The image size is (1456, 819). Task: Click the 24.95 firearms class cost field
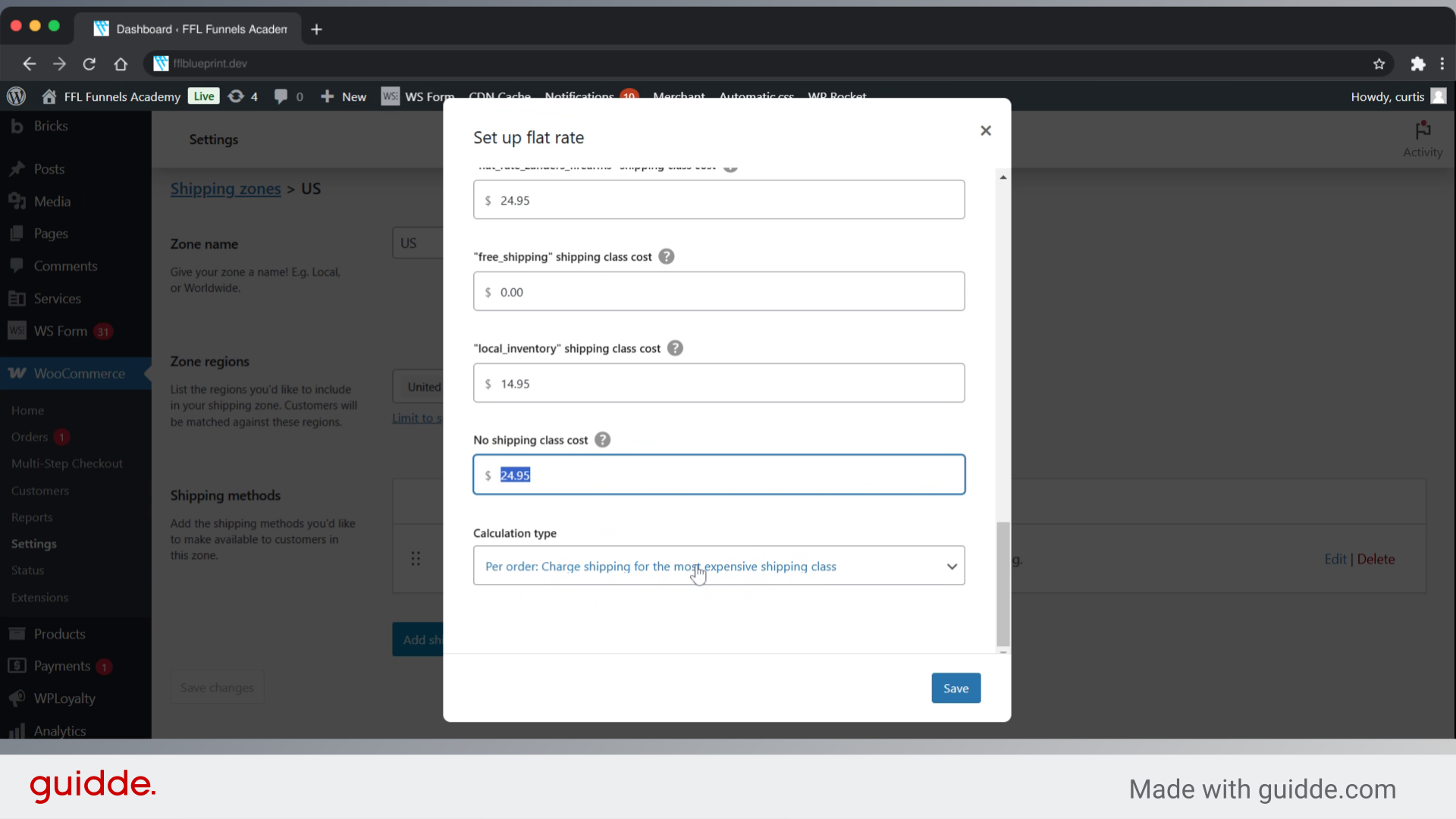[719, 199]
